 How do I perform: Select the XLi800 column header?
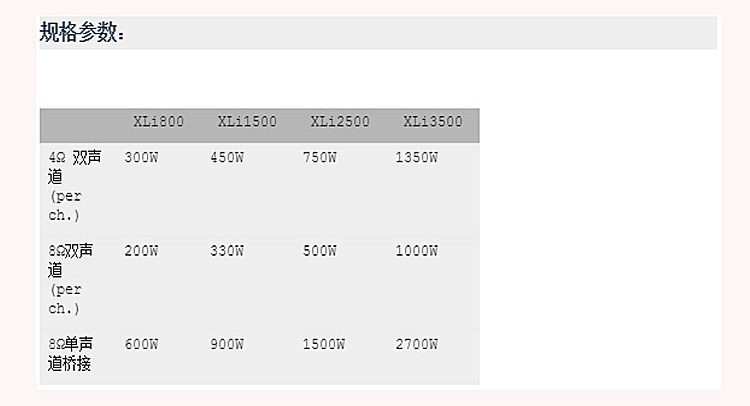click(x=159, y=122)
